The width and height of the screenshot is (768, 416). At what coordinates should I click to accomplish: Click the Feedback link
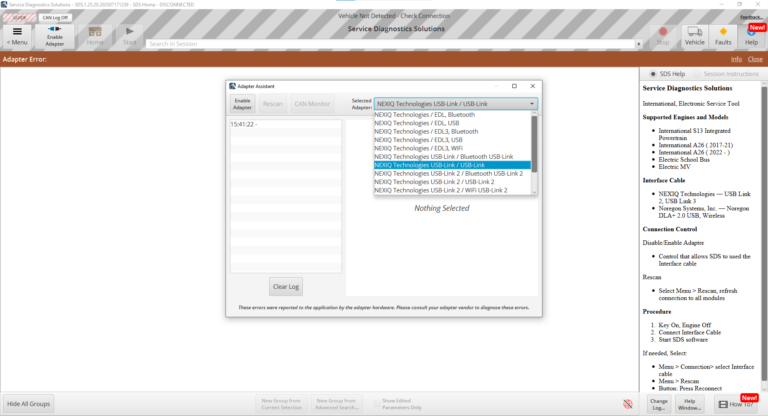[x=751, y=17]
